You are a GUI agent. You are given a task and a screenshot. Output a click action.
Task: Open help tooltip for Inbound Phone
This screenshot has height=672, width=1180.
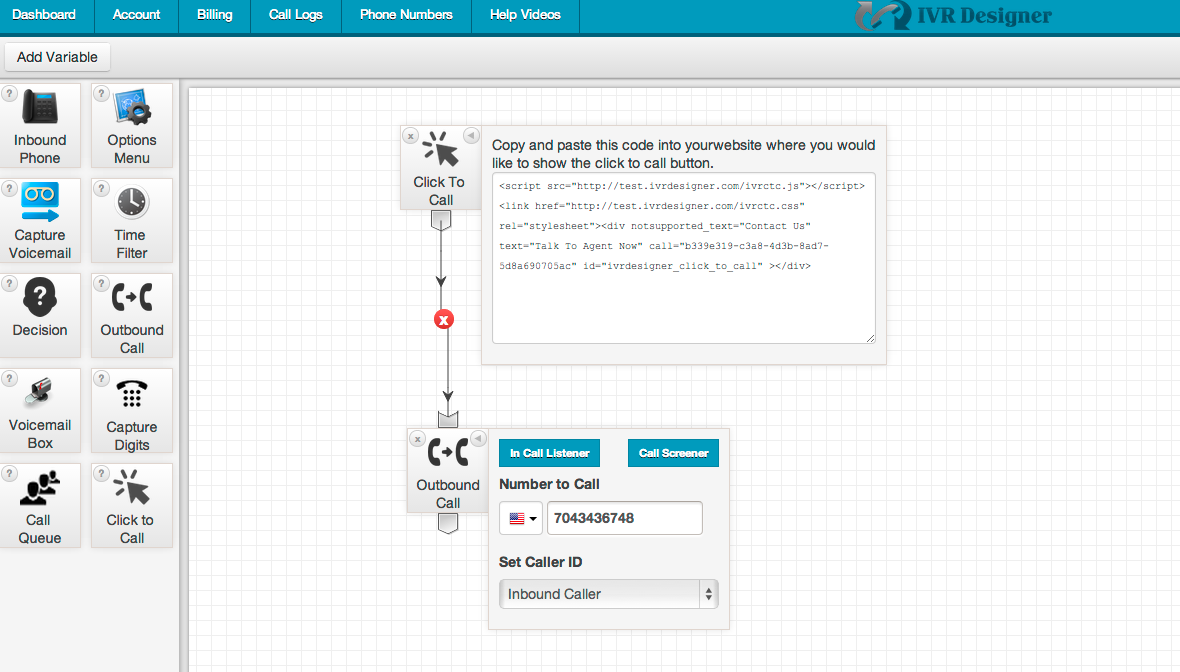point(9,93)
